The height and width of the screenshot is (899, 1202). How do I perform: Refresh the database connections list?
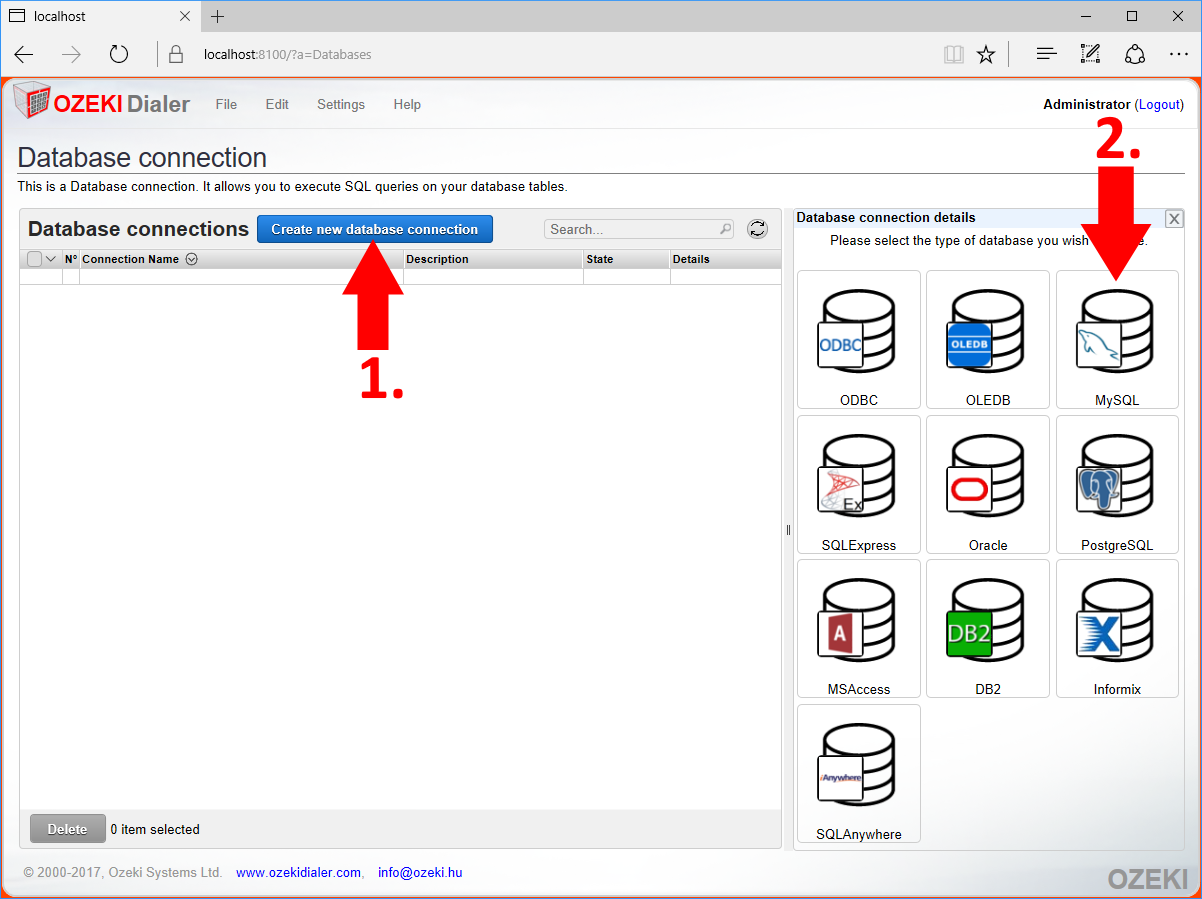tap(758, 229)
